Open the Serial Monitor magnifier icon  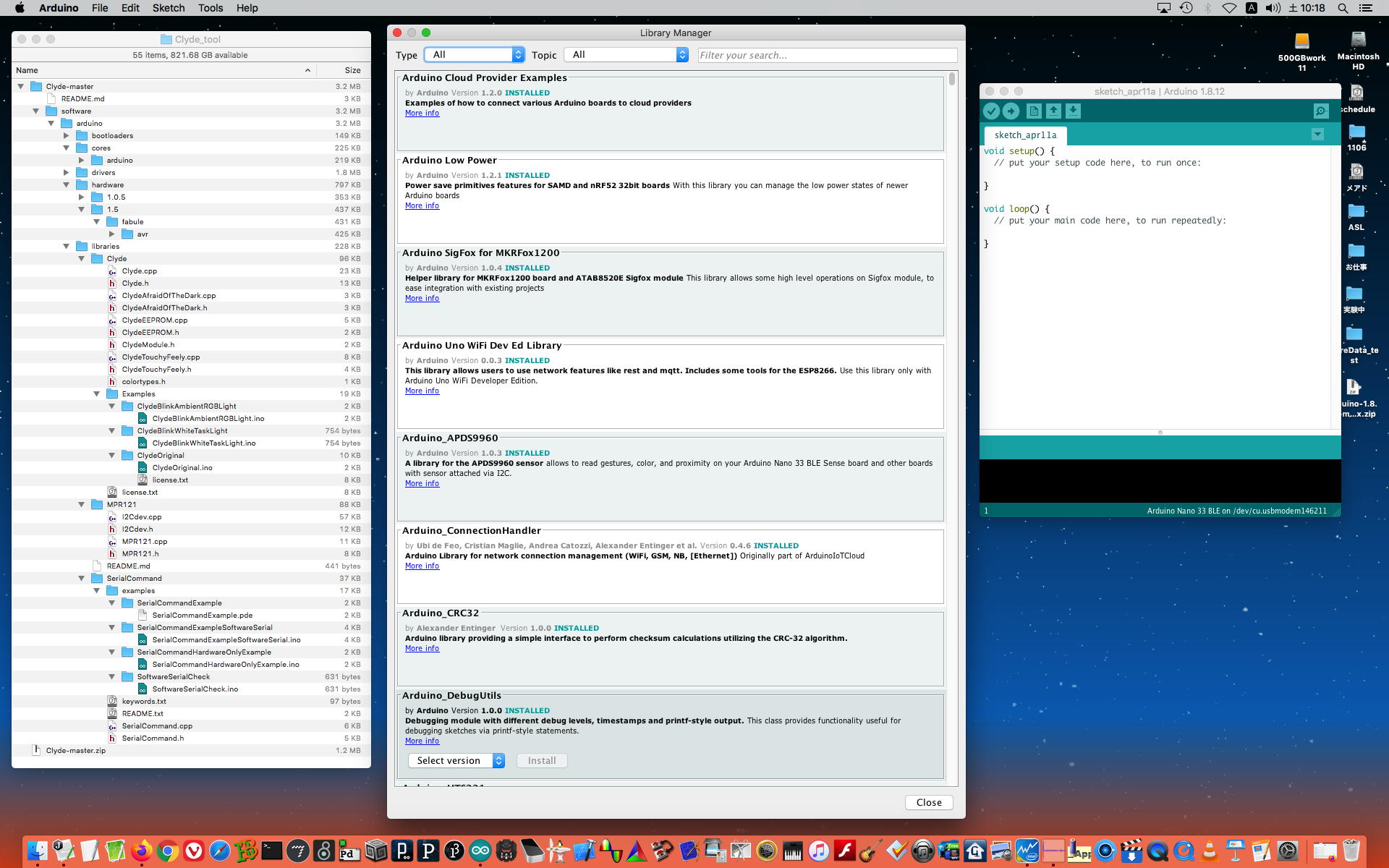point(1320,111)
